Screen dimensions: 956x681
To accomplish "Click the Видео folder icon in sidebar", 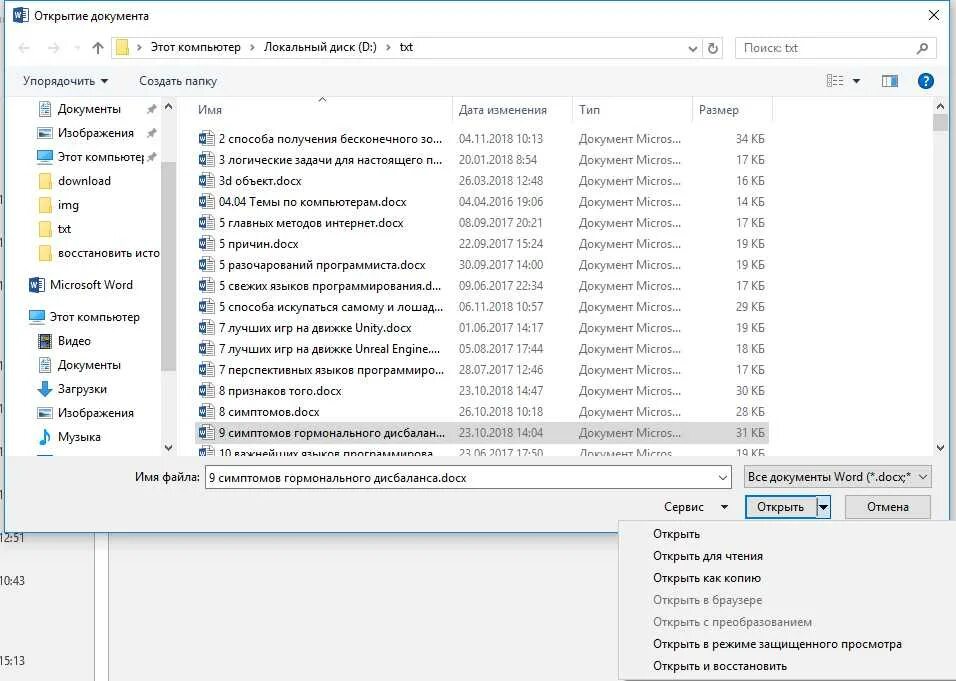I will click(x=45, y=341).
